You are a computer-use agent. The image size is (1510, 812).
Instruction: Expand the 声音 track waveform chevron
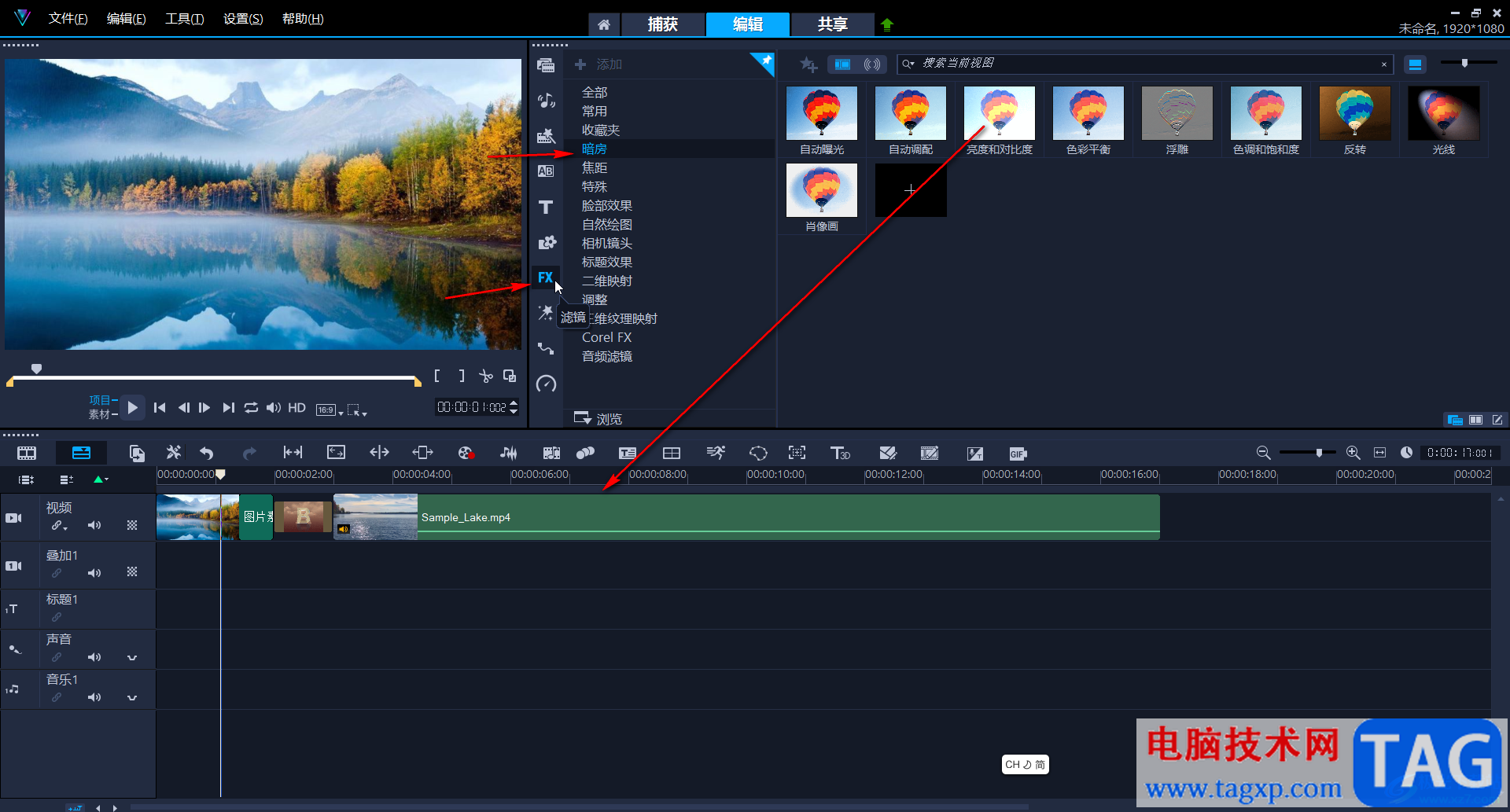[x=132, y=658]
